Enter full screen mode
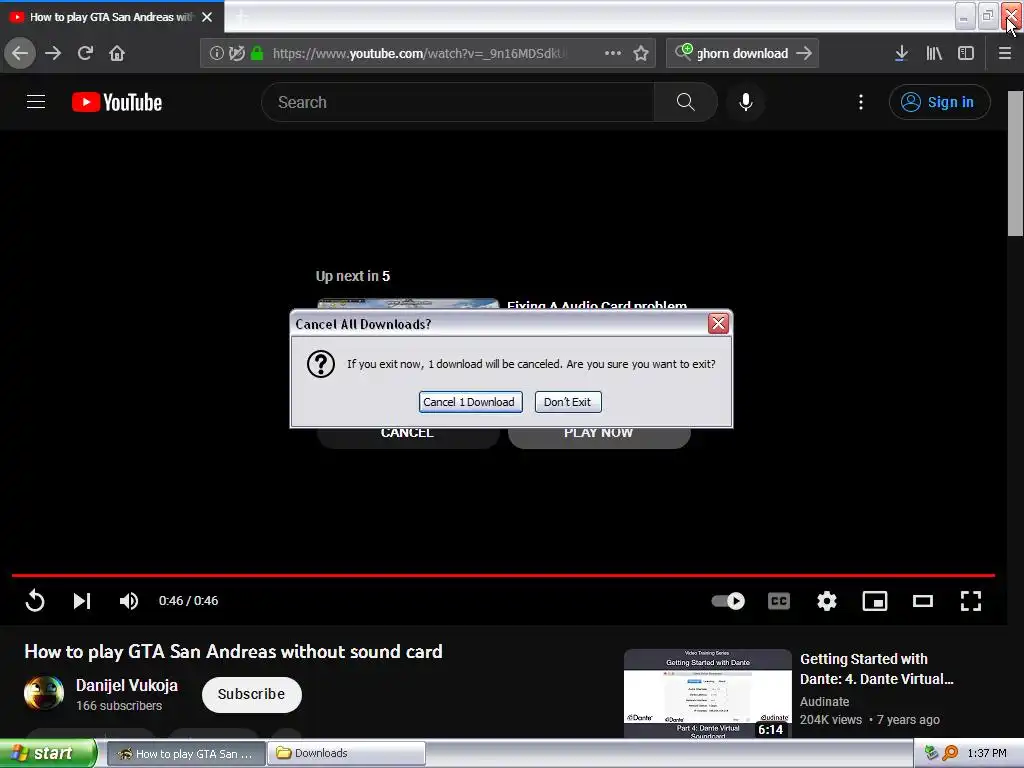 pos(970,600)
